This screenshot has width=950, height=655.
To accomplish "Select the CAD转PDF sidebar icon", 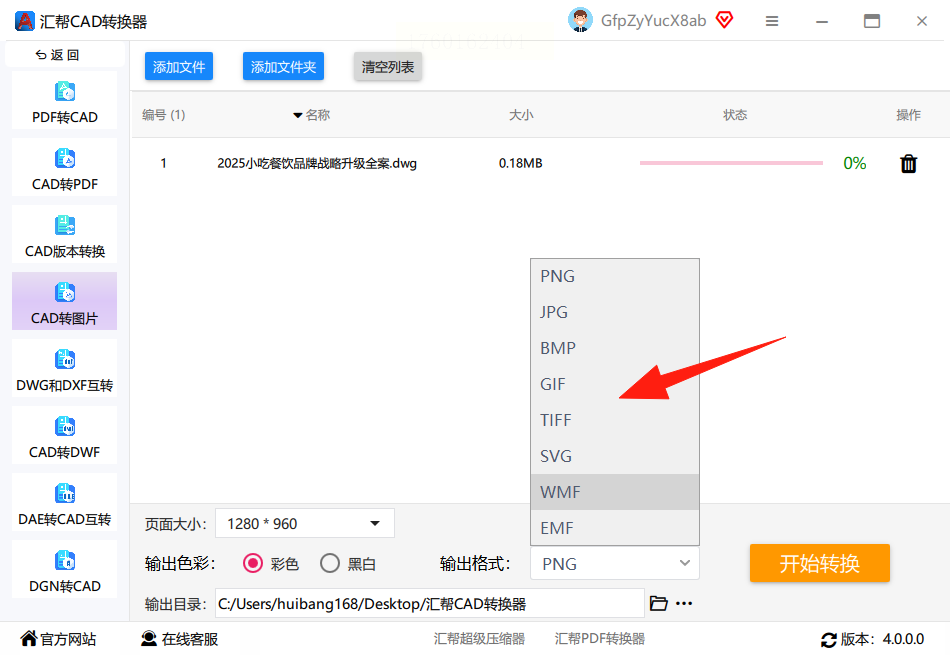I will tap(65, 159).
